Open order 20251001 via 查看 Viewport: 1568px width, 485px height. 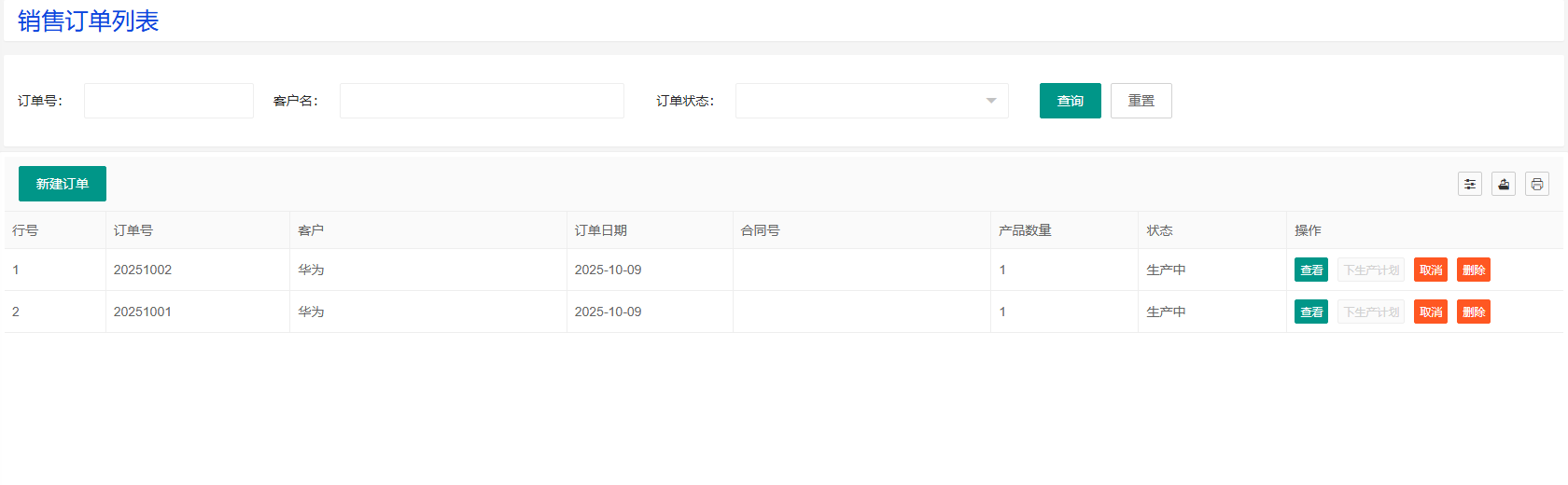[1311, 312]
